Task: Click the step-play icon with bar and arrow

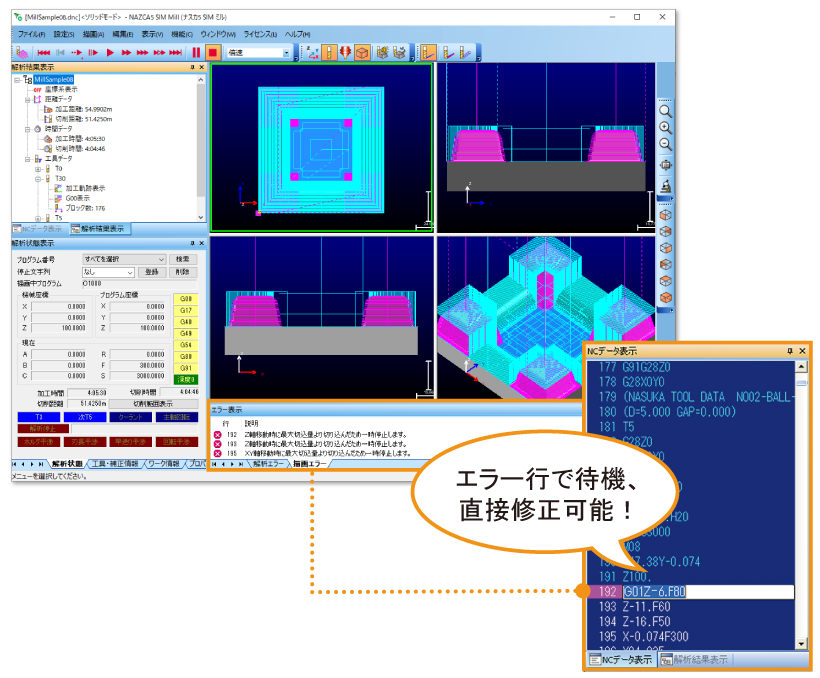Action: click(93, 53)
